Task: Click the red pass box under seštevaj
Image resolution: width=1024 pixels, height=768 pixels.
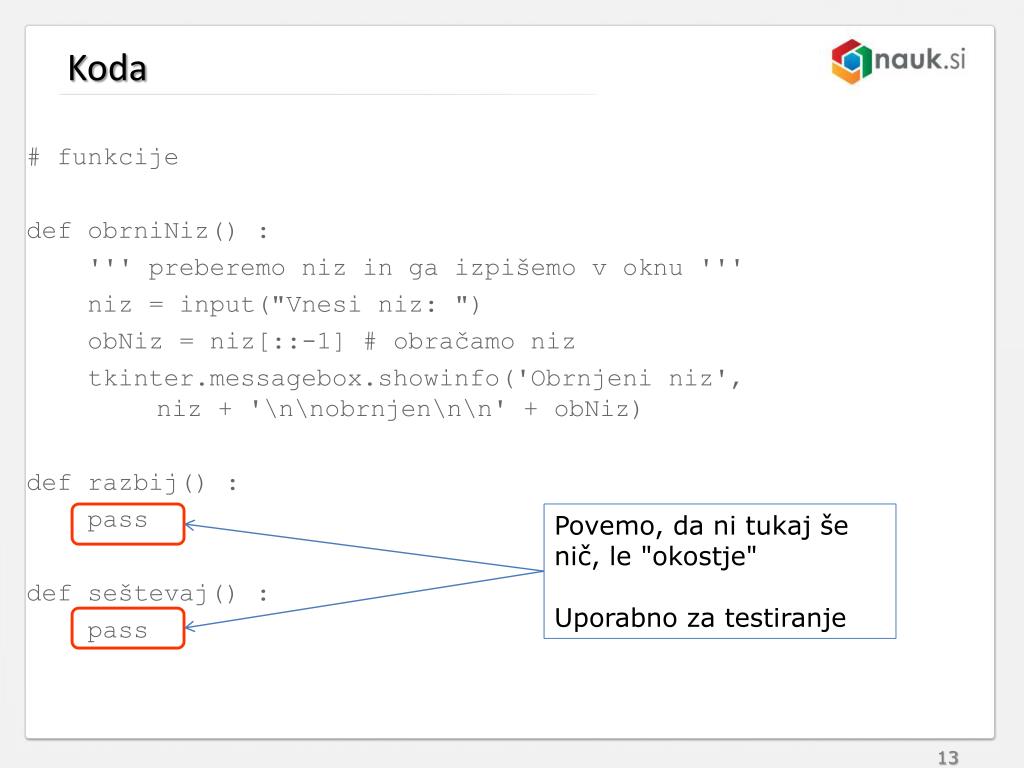Action: (128, 628)
